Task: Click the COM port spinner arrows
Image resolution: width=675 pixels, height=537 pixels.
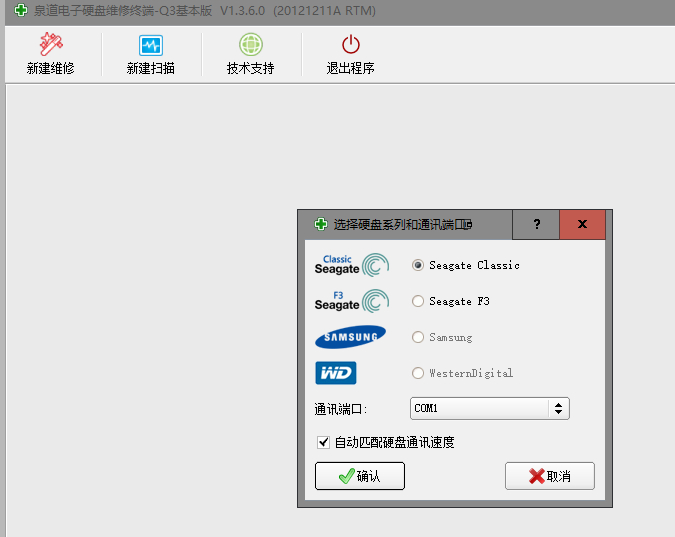Action: click(558, 408)
